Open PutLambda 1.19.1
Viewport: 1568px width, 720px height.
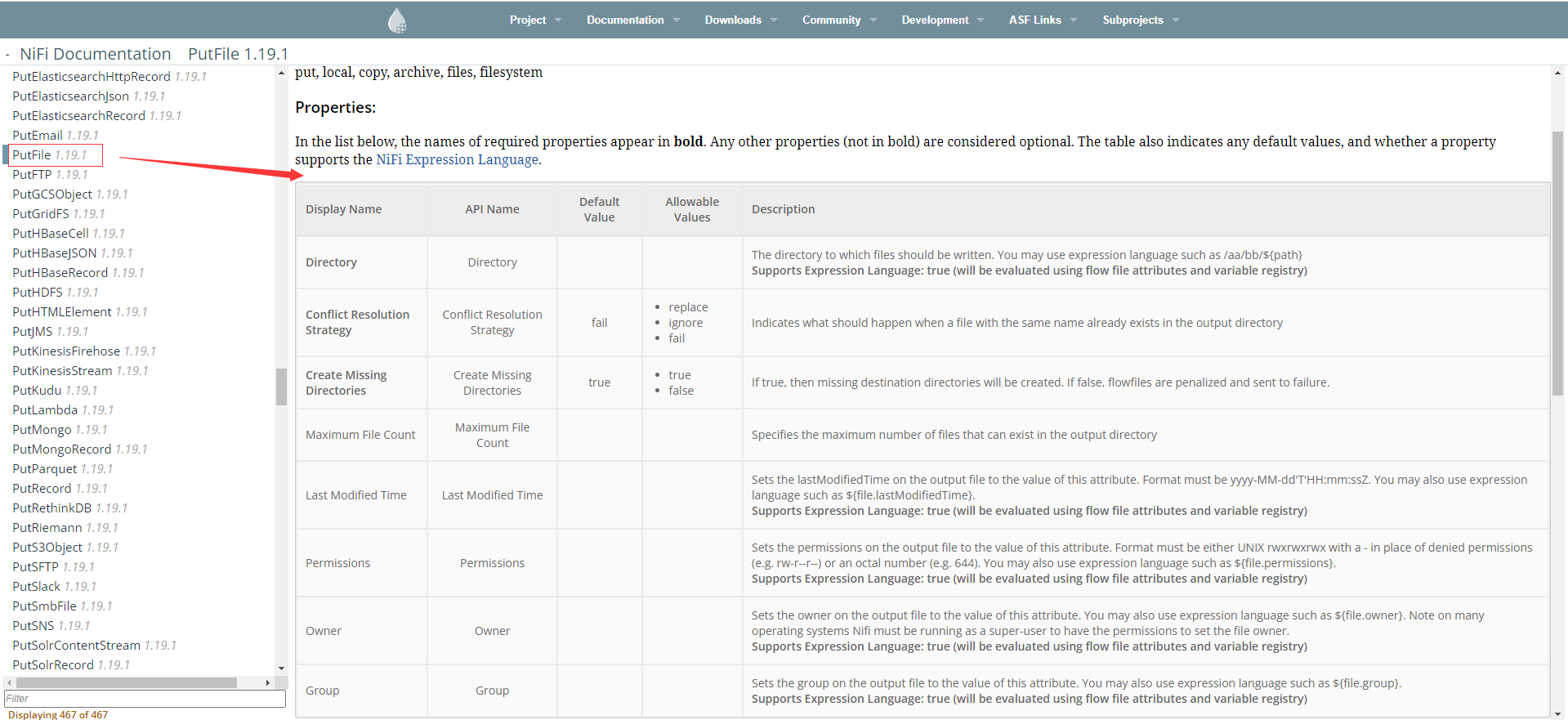[63, 410]
